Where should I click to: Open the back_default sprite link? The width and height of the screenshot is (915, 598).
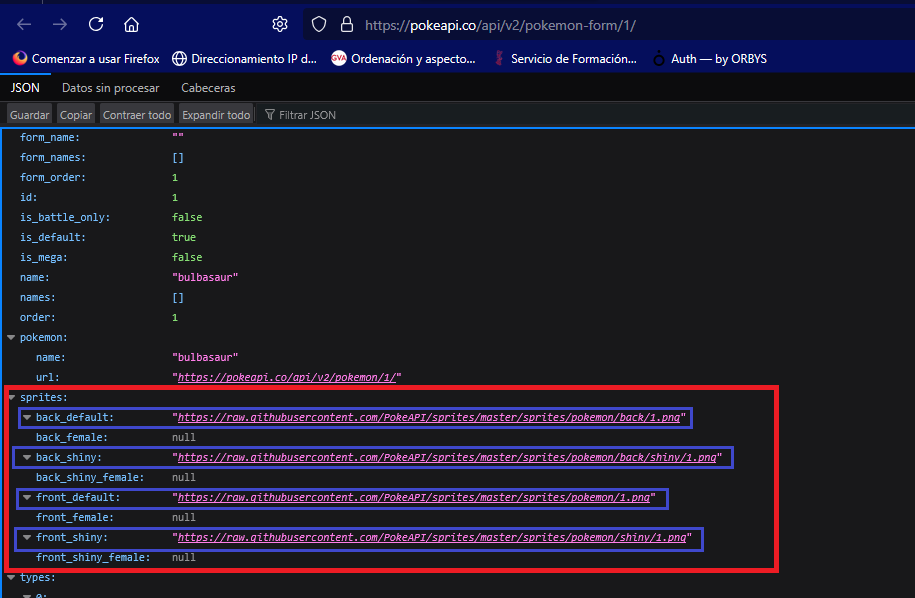429,418
